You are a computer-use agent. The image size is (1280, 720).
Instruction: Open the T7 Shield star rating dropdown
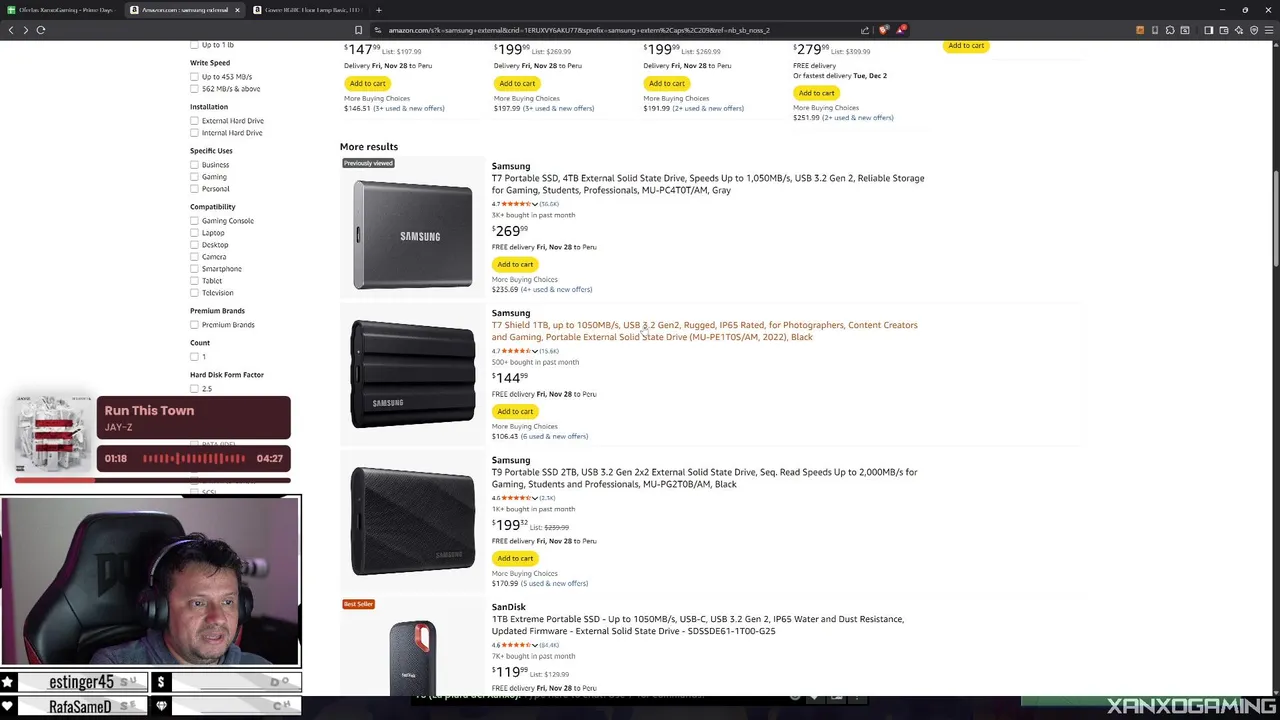click(x=535, y=351)
